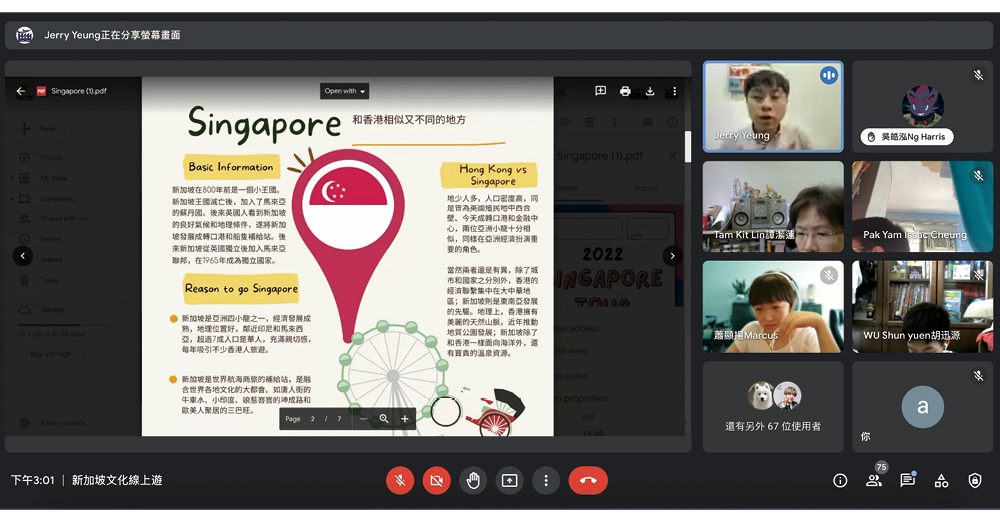Click the Drive storage usage bar
Image resolution: width=1000 pixels, height=522 pixels.
pos(64,325)
